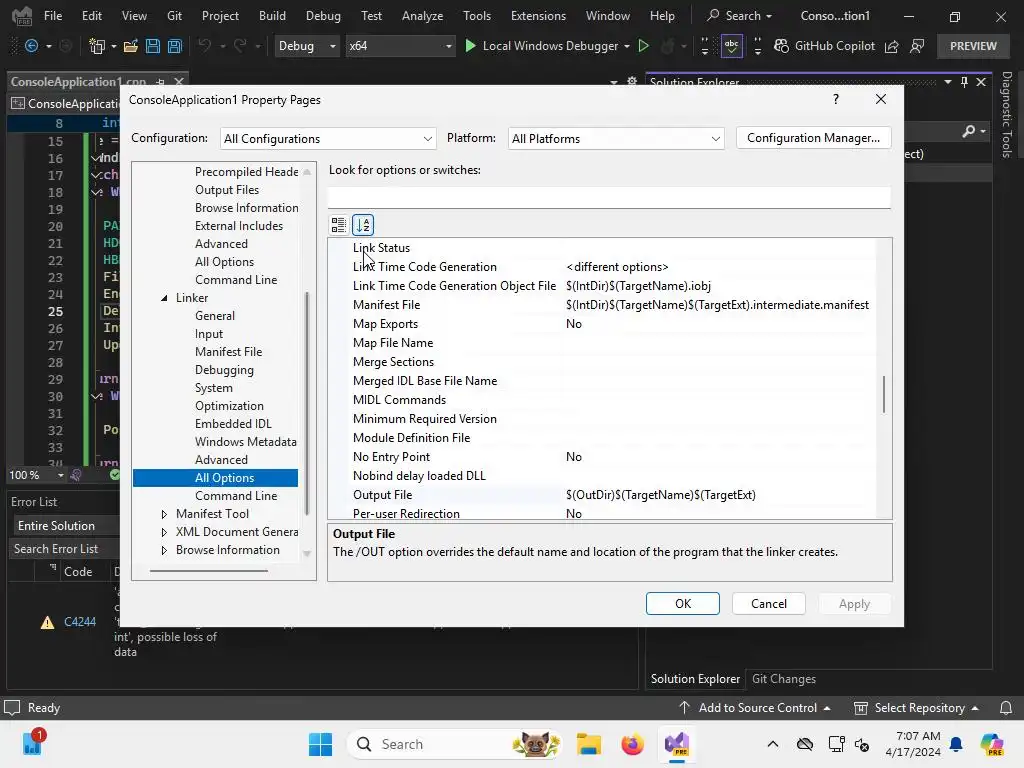The width and height of the screenshot is (1024, 768).
Task: Open the Entire Solution filter dropdown
Action: [x=65, y=526]
